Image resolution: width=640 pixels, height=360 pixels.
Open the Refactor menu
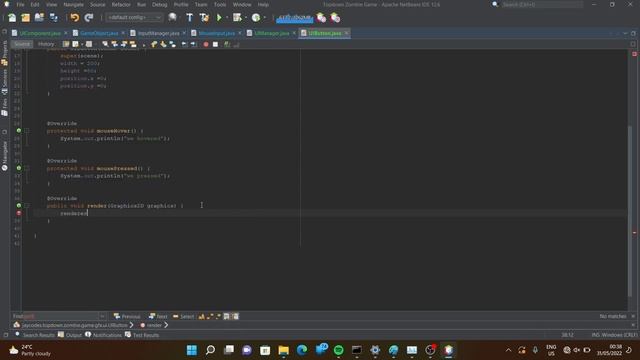tap(121, 4)
